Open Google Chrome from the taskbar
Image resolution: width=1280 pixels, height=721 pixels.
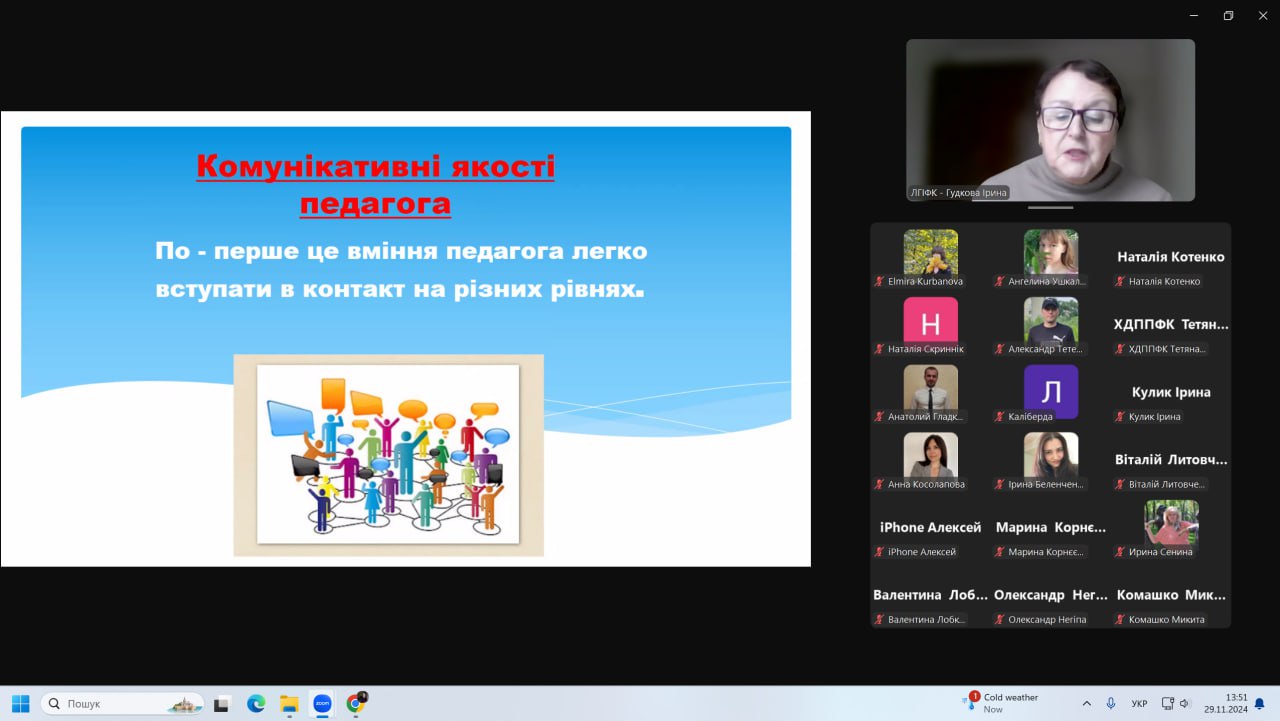355,704
